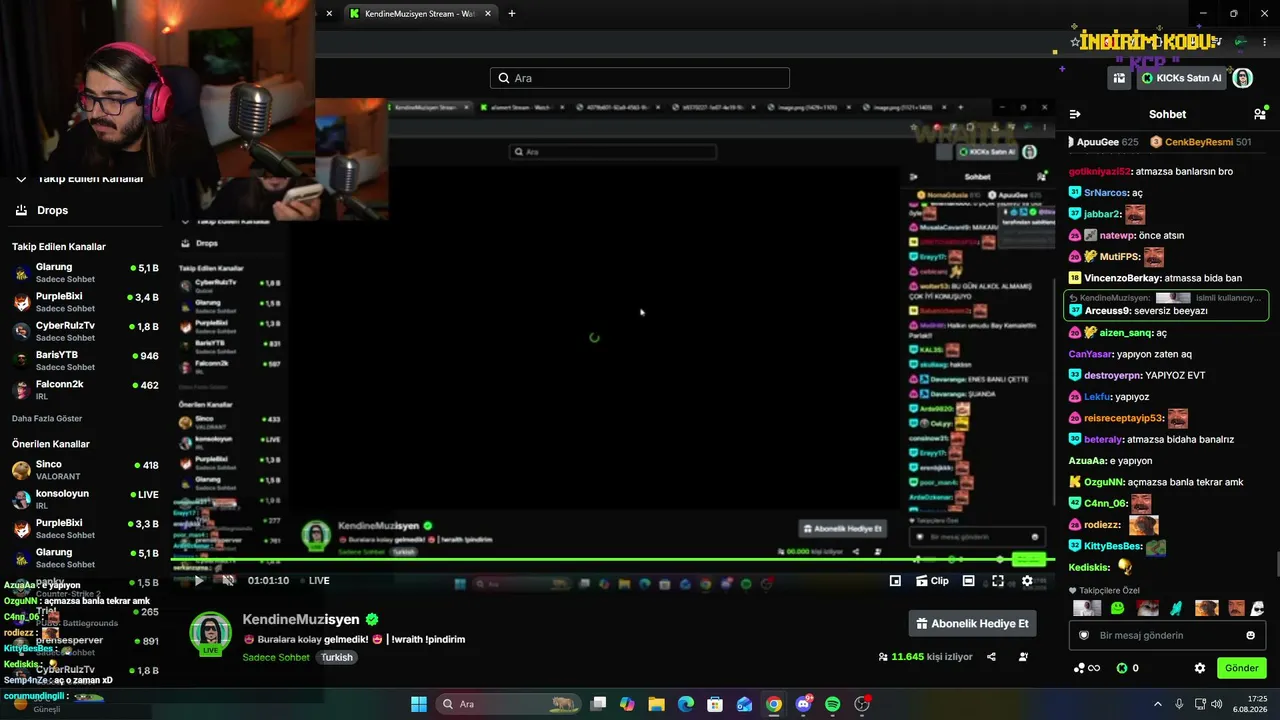Open CyberRulzTv in followed channels list
1280x720 pixels.
[x=85, y=331]
